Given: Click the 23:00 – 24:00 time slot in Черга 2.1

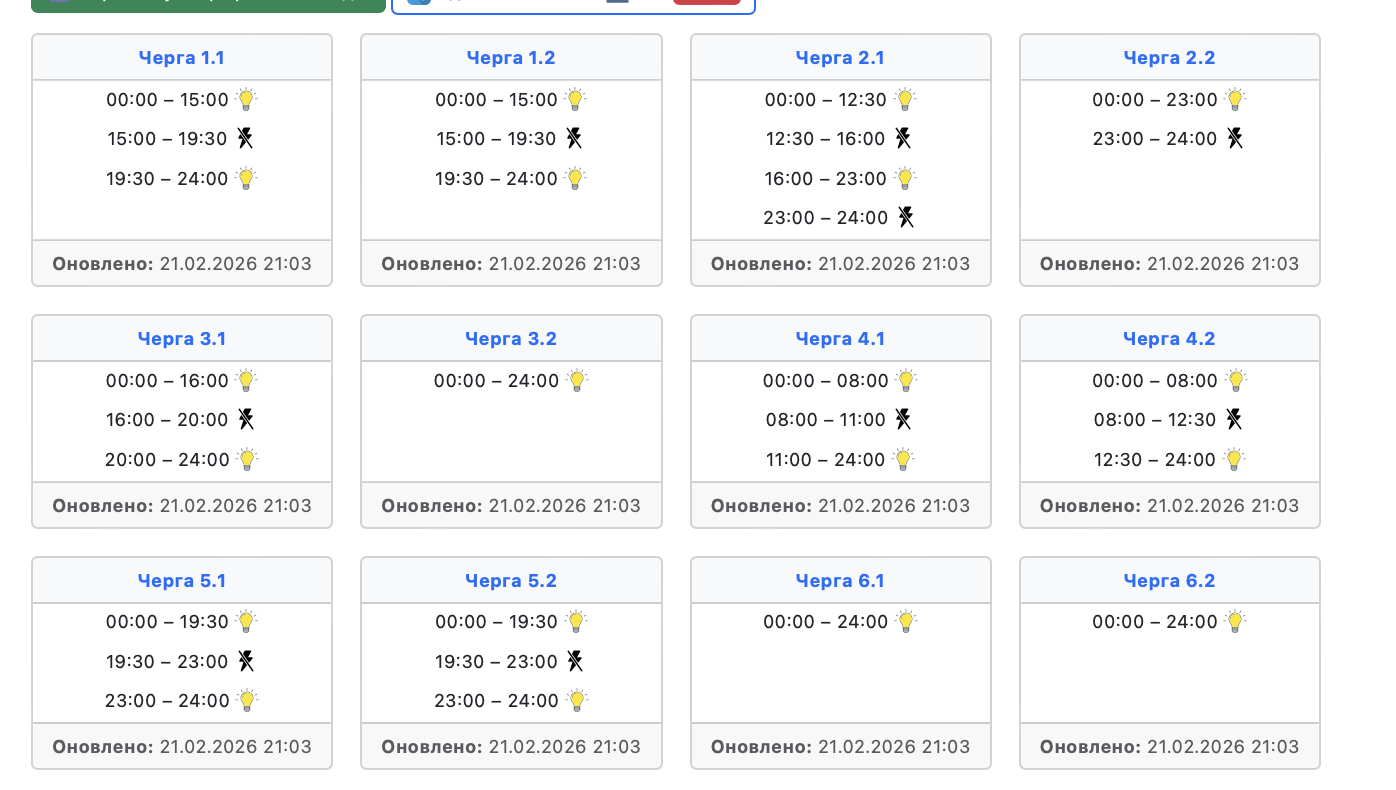Looking at the screenshot, I should pos(825,218).
